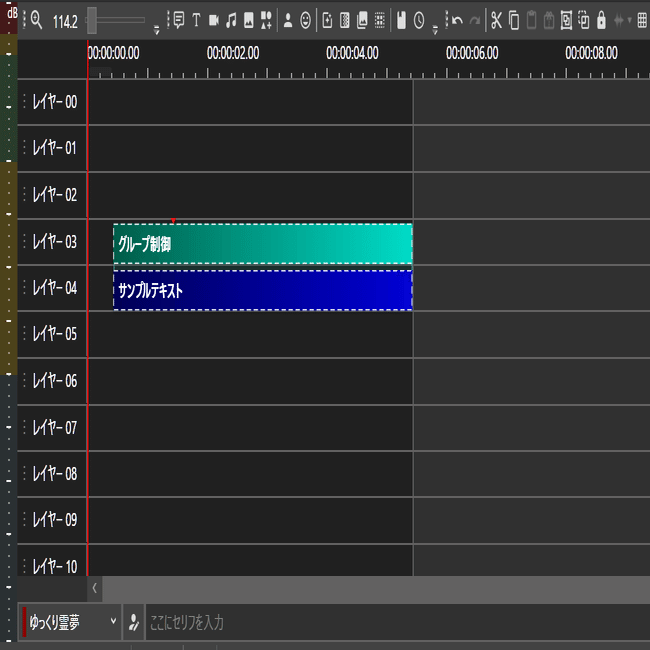Paste from the clipboard icon
The image size is (650, 650).
pyautogui.click(x=531, y=20)
